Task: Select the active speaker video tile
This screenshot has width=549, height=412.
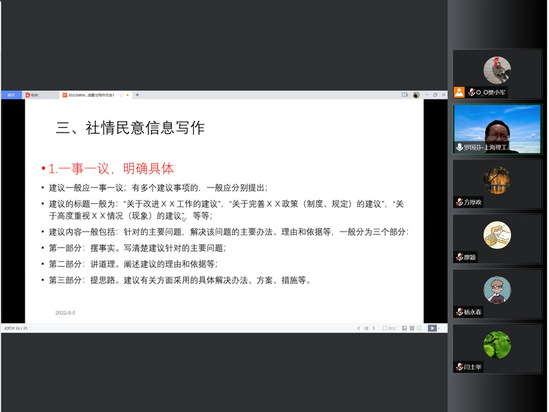Action: [x=497, y=129]
